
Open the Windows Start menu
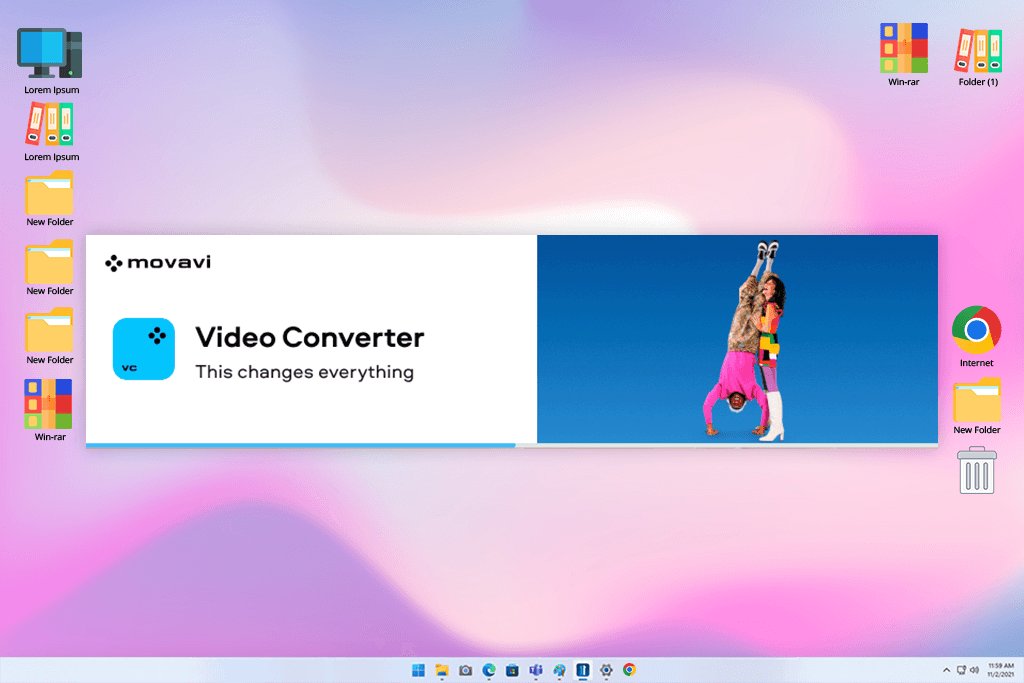(x=419, y=670)
